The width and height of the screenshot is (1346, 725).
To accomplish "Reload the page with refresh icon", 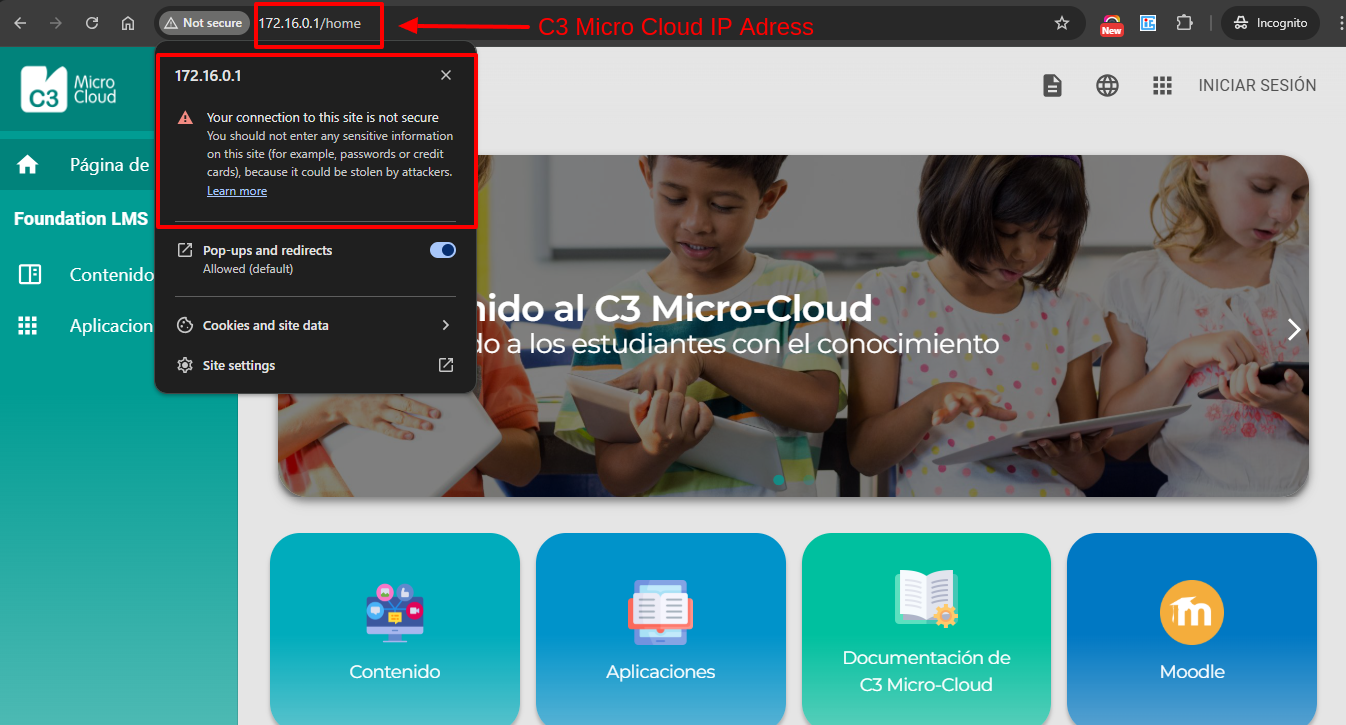I will tap(92, 23).
